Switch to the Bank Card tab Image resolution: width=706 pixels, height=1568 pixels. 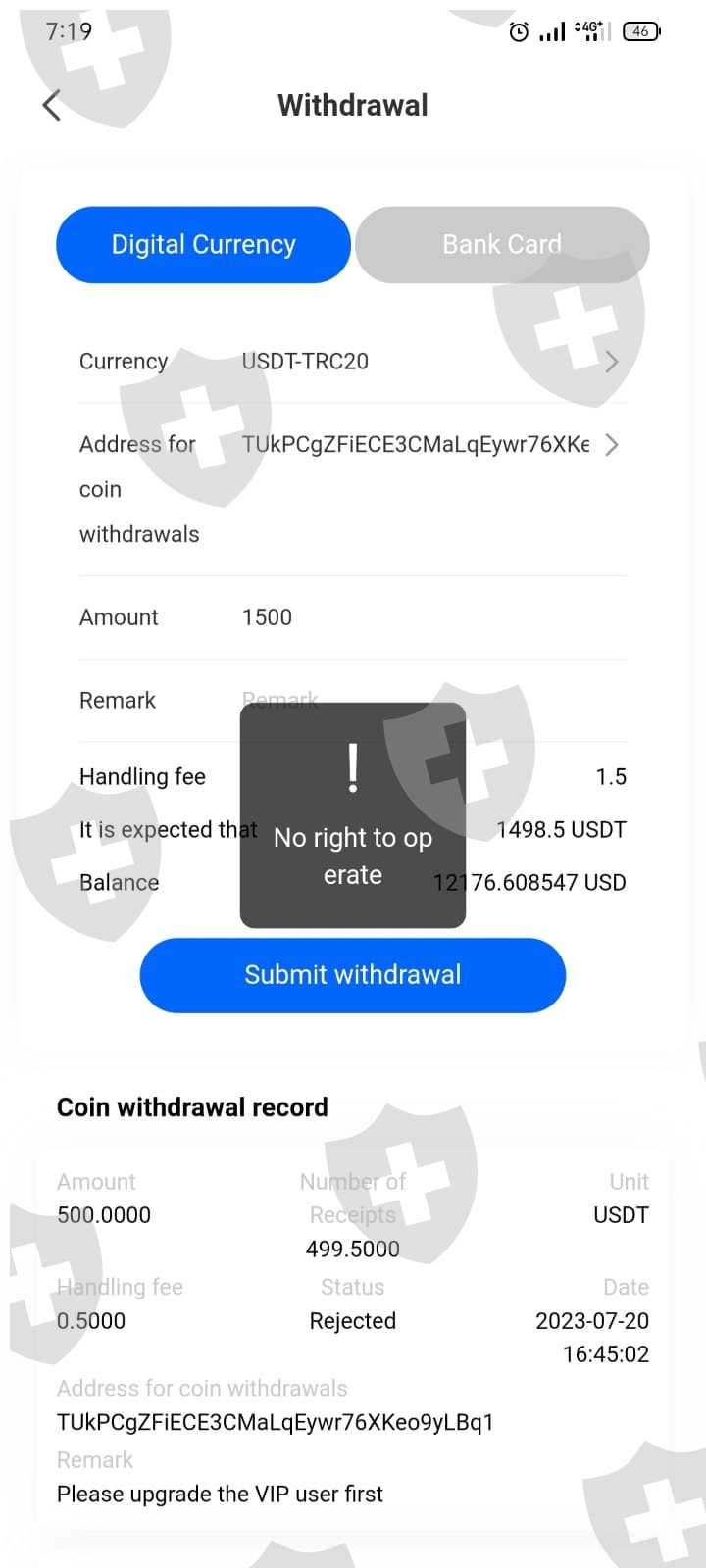coord(502,244)
